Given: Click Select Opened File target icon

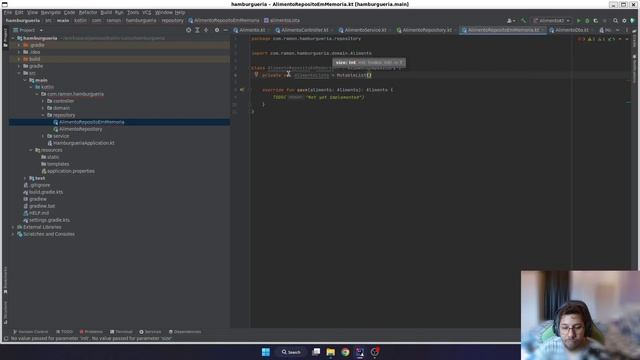Looking at the screenshot, I should pos(188,30).
